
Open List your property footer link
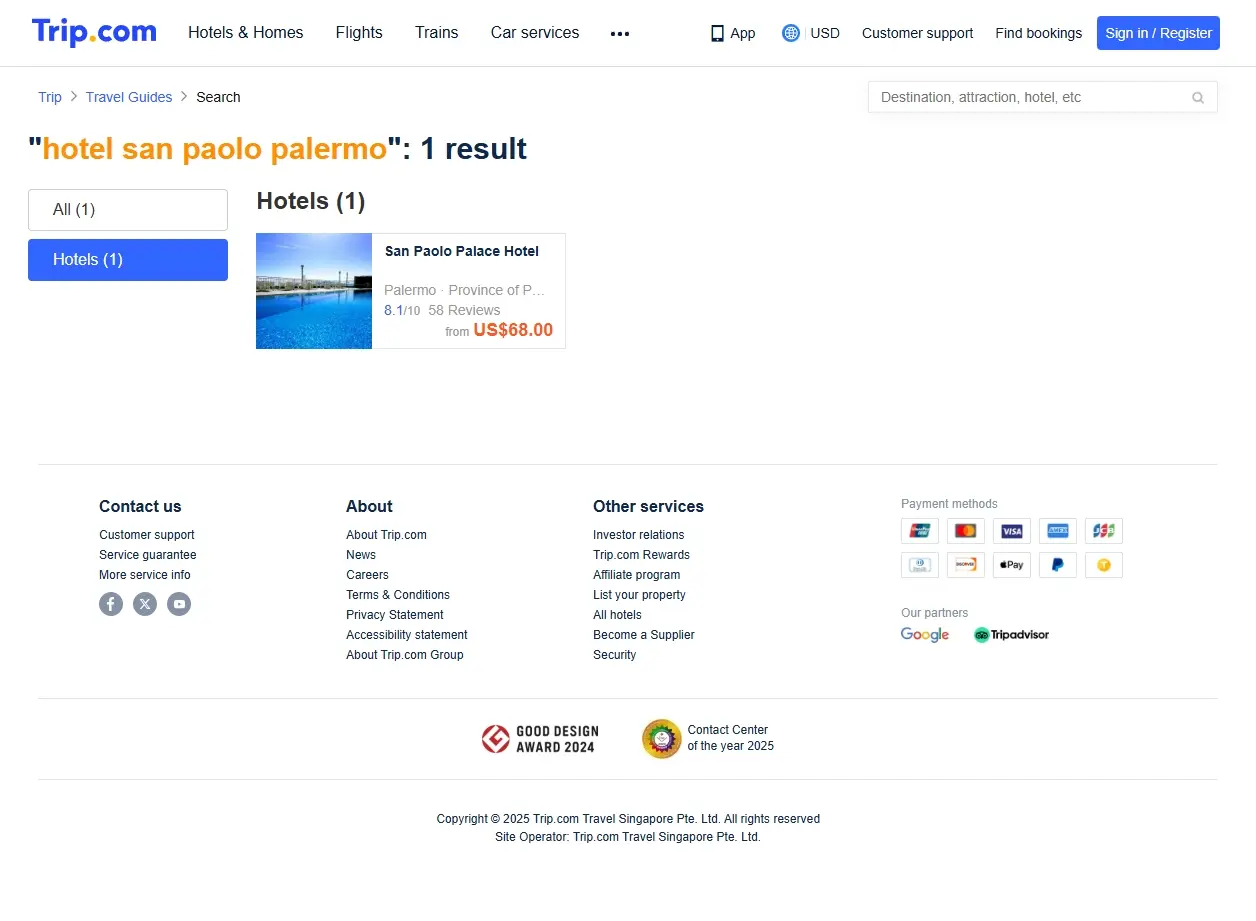(639, 595)
